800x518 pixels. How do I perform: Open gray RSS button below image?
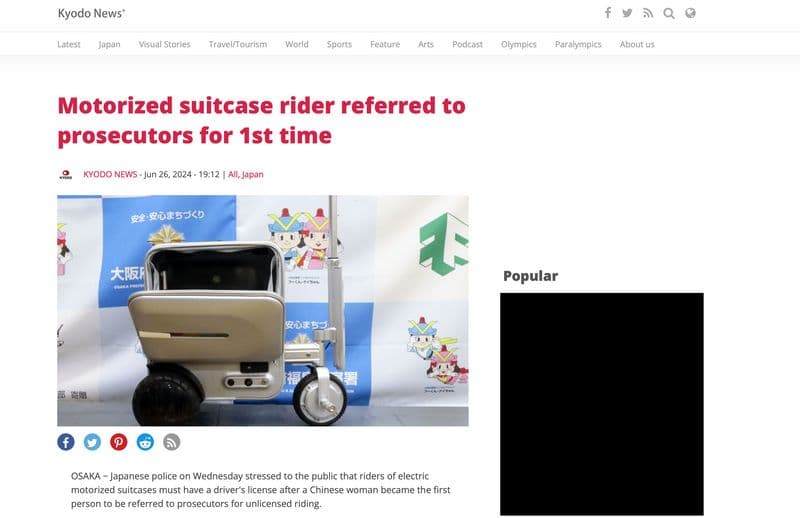pyautogui.click(x=172, y=442)
